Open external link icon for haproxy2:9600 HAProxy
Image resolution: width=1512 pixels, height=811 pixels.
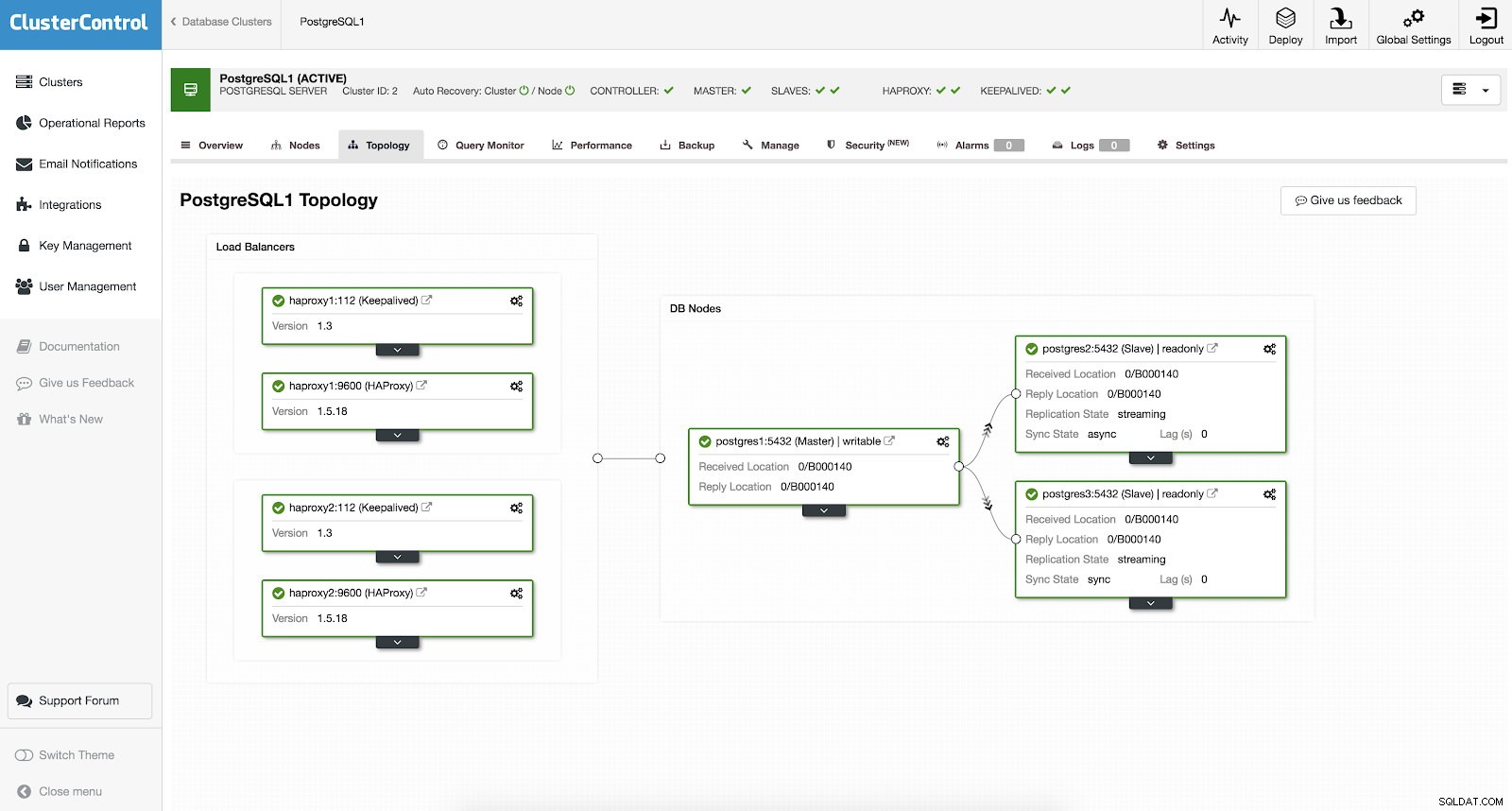421,592
